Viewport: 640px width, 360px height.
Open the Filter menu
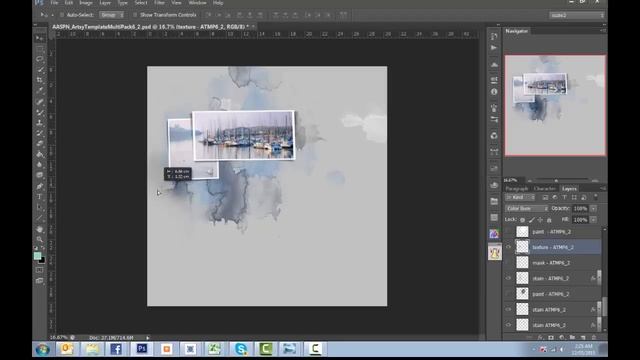click(x=160, y=3)
